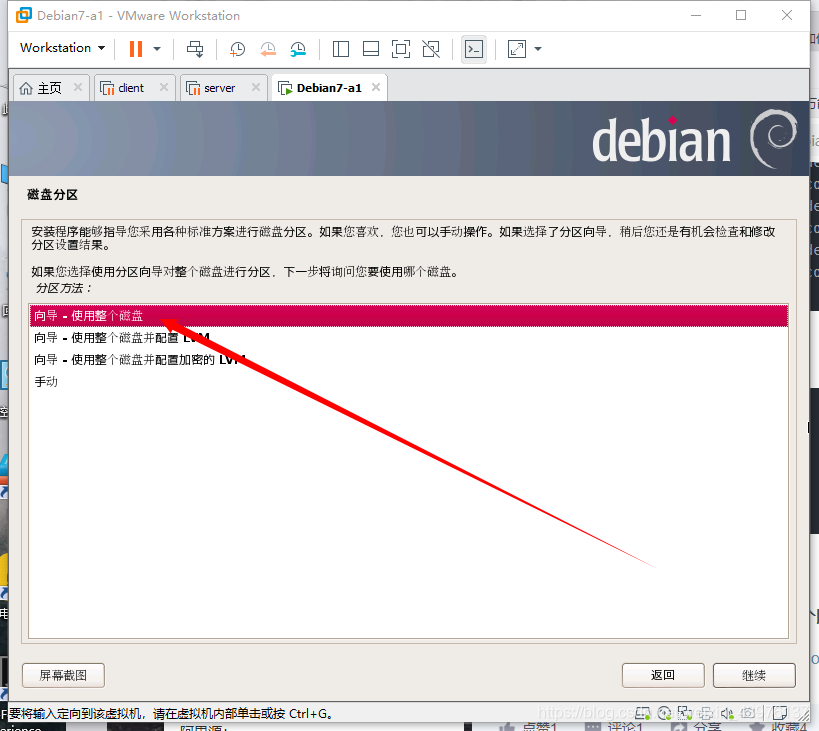This screenshot has width=819, height=731.
Task: Close the server tab
Action: tap(256, 87)
